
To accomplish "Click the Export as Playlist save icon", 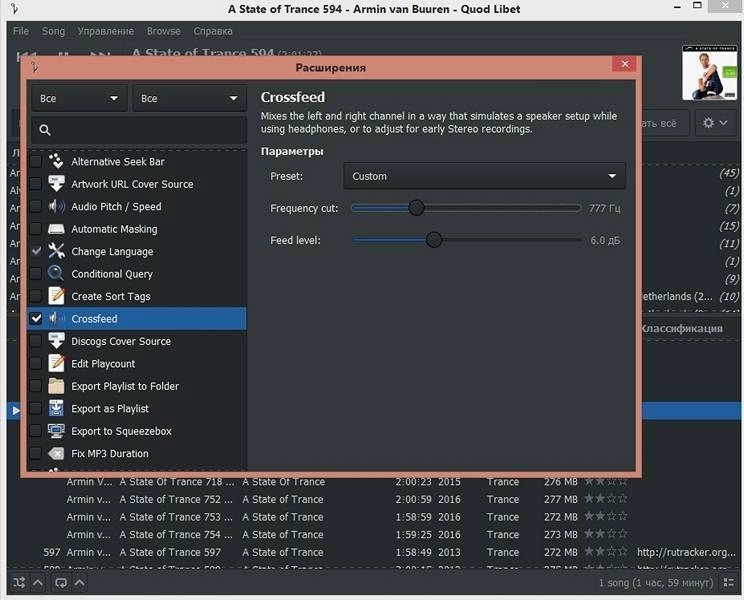I will point(56,408).
